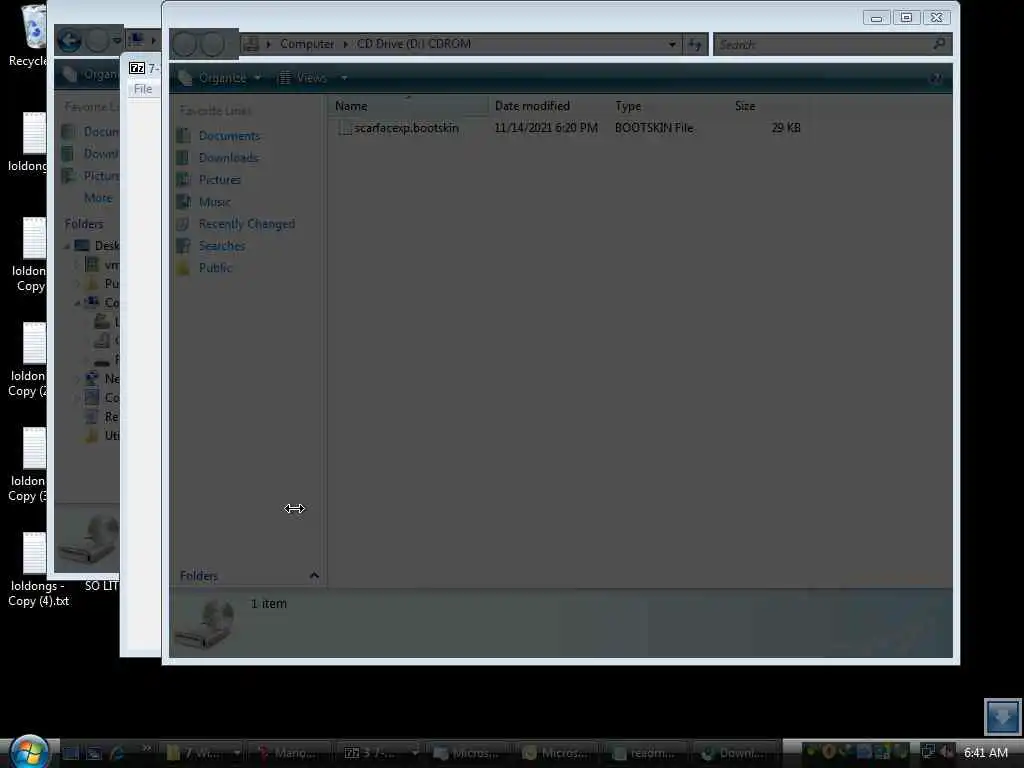Open Music favorite link

tap(215, 202)
